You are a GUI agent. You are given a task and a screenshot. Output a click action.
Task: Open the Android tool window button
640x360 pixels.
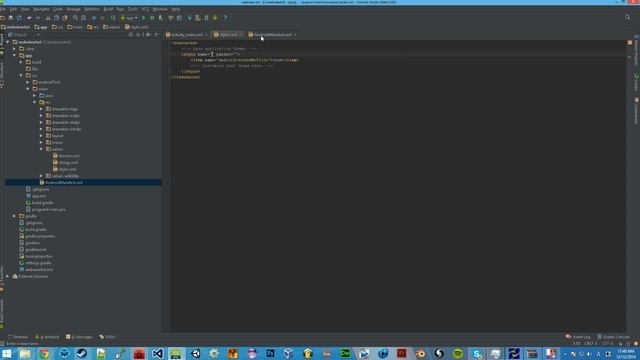coord(47,337)
